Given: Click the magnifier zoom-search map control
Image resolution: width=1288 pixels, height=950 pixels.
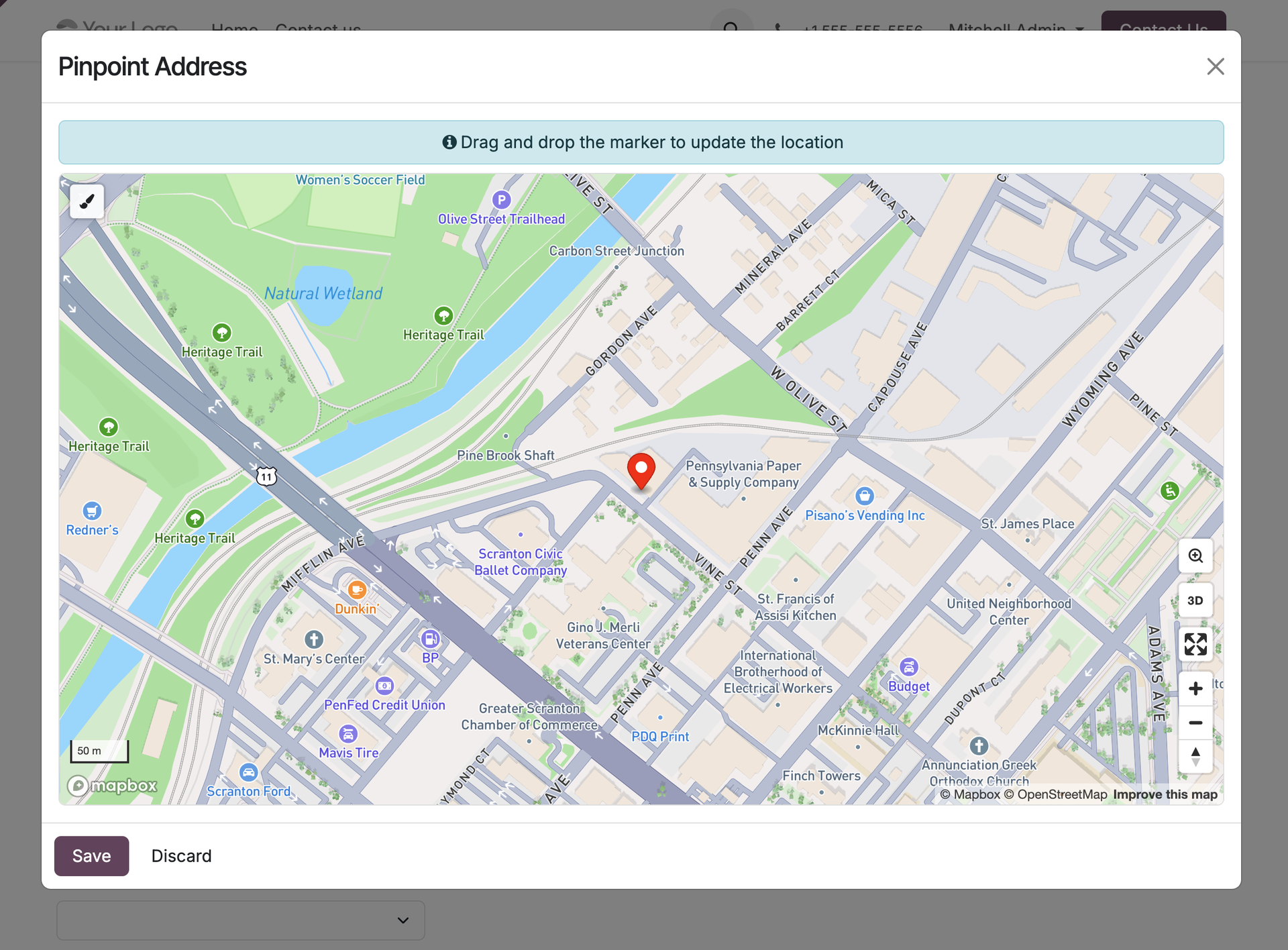Looking at the screenshot, I should 1195,556.
